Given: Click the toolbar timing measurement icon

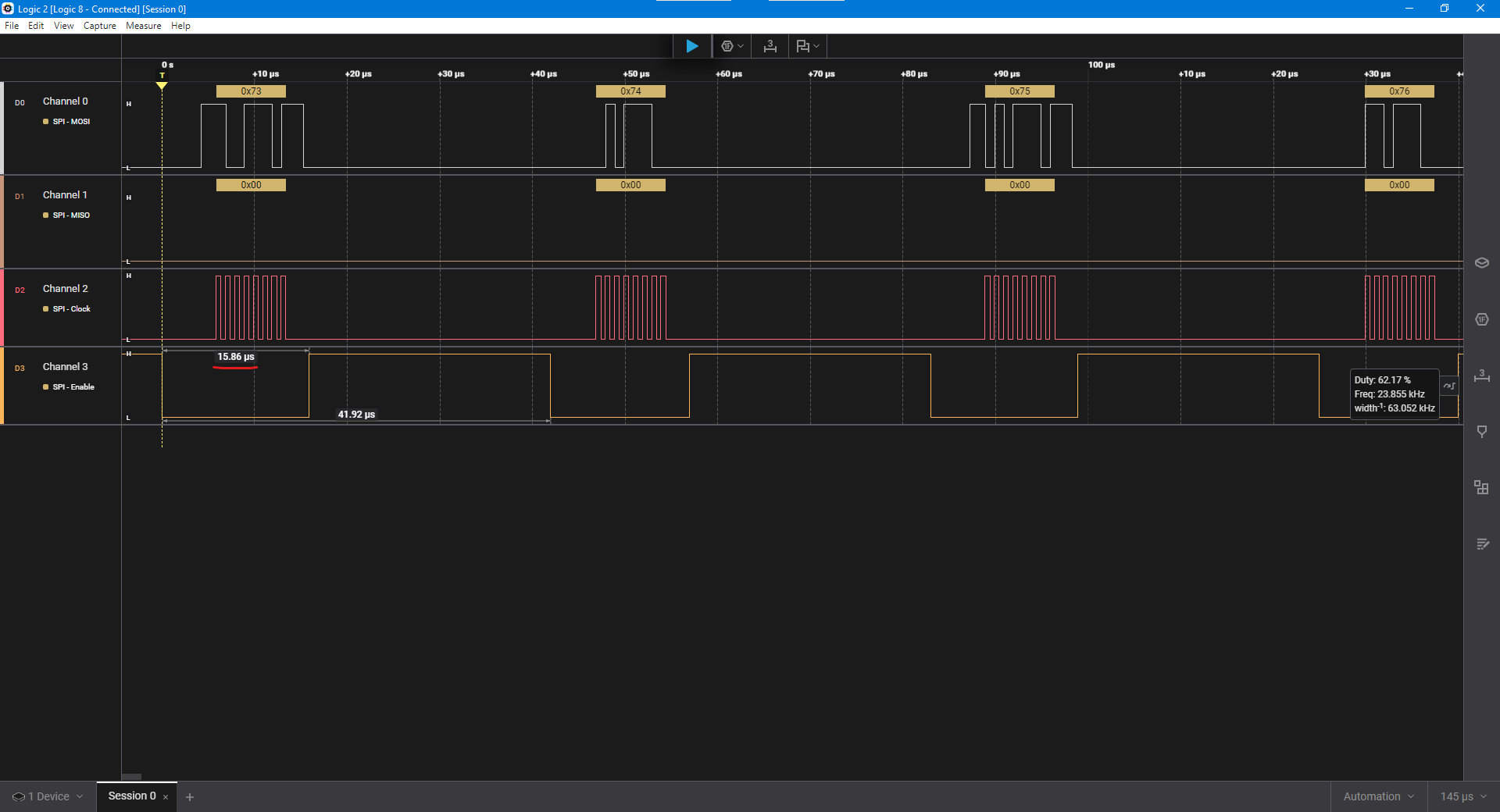Looking at the screenshot, I should pos(770,46).
